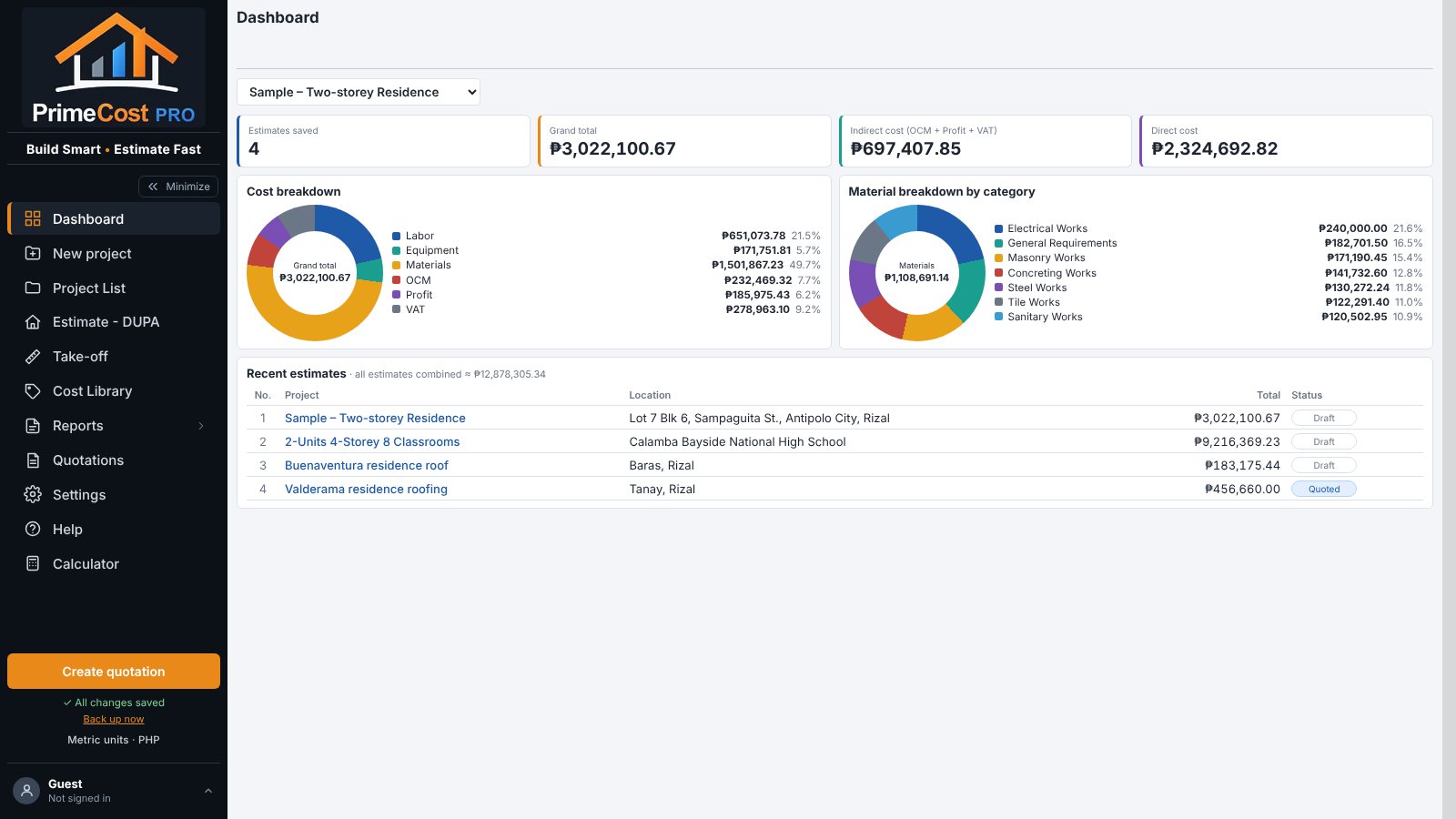Click the PrimeCost PRO logo
This screenshot has width=1456, height=819.
[x=114, y=67]
